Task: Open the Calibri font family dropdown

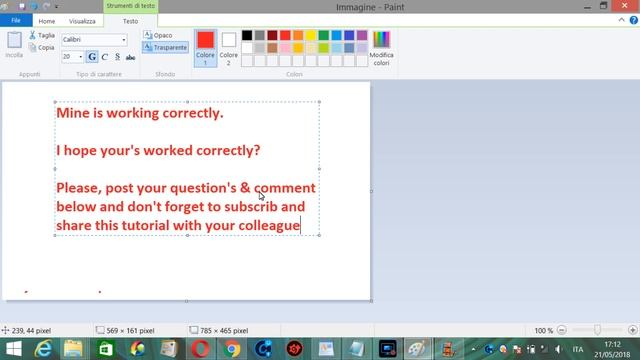Action: click(x=124, y=40)
